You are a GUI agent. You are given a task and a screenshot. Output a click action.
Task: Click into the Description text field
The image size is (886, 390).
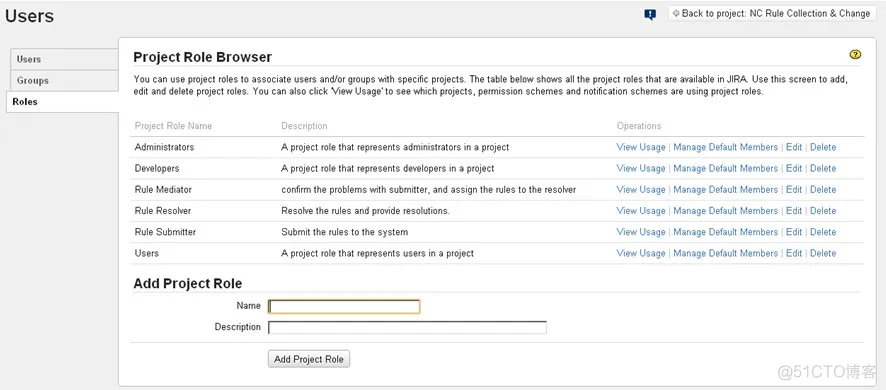pyautogui.click(x=407, y=327)
